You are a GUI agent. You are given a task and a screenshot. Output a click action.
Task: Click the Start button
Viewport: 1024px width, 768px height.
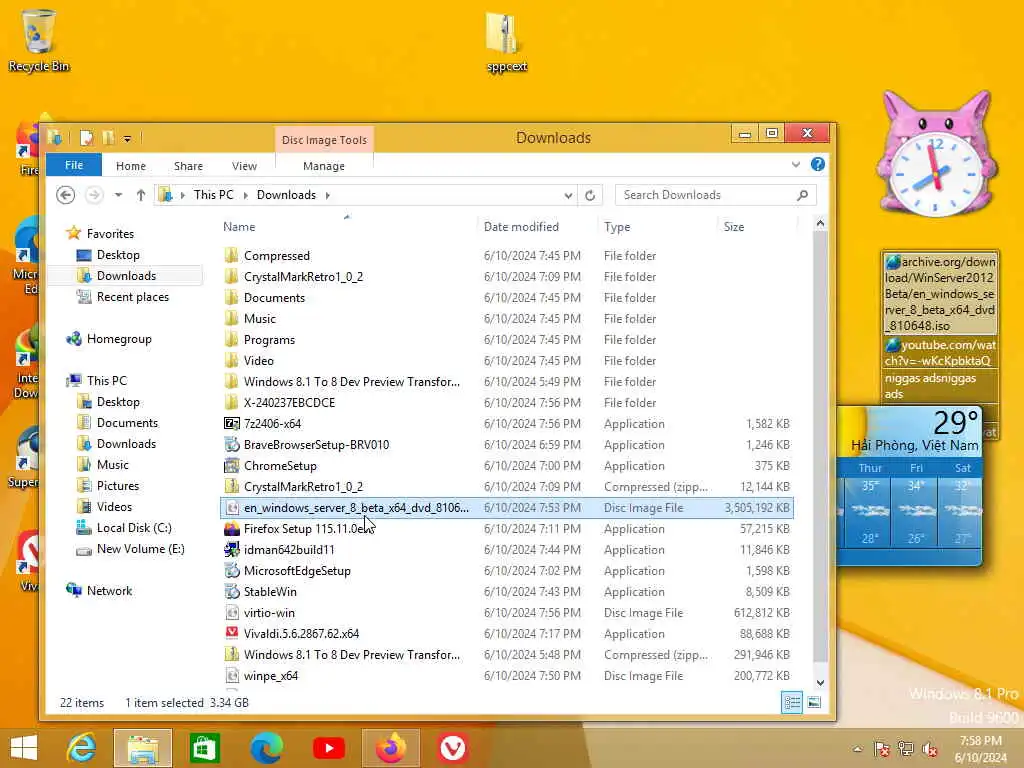click(x=24, y=748)
